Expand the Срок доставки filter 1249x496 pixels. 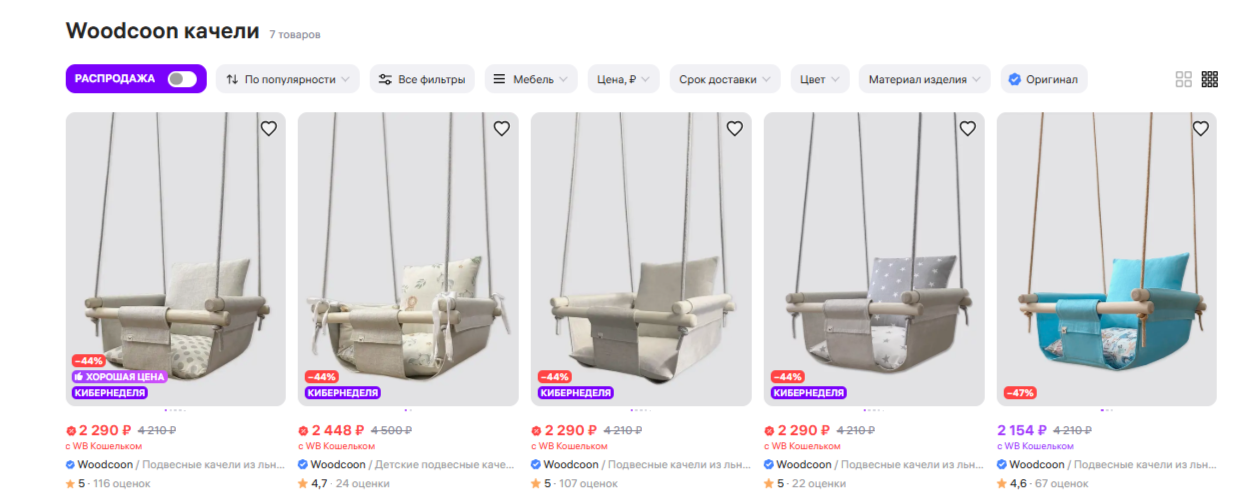point(725,79)
